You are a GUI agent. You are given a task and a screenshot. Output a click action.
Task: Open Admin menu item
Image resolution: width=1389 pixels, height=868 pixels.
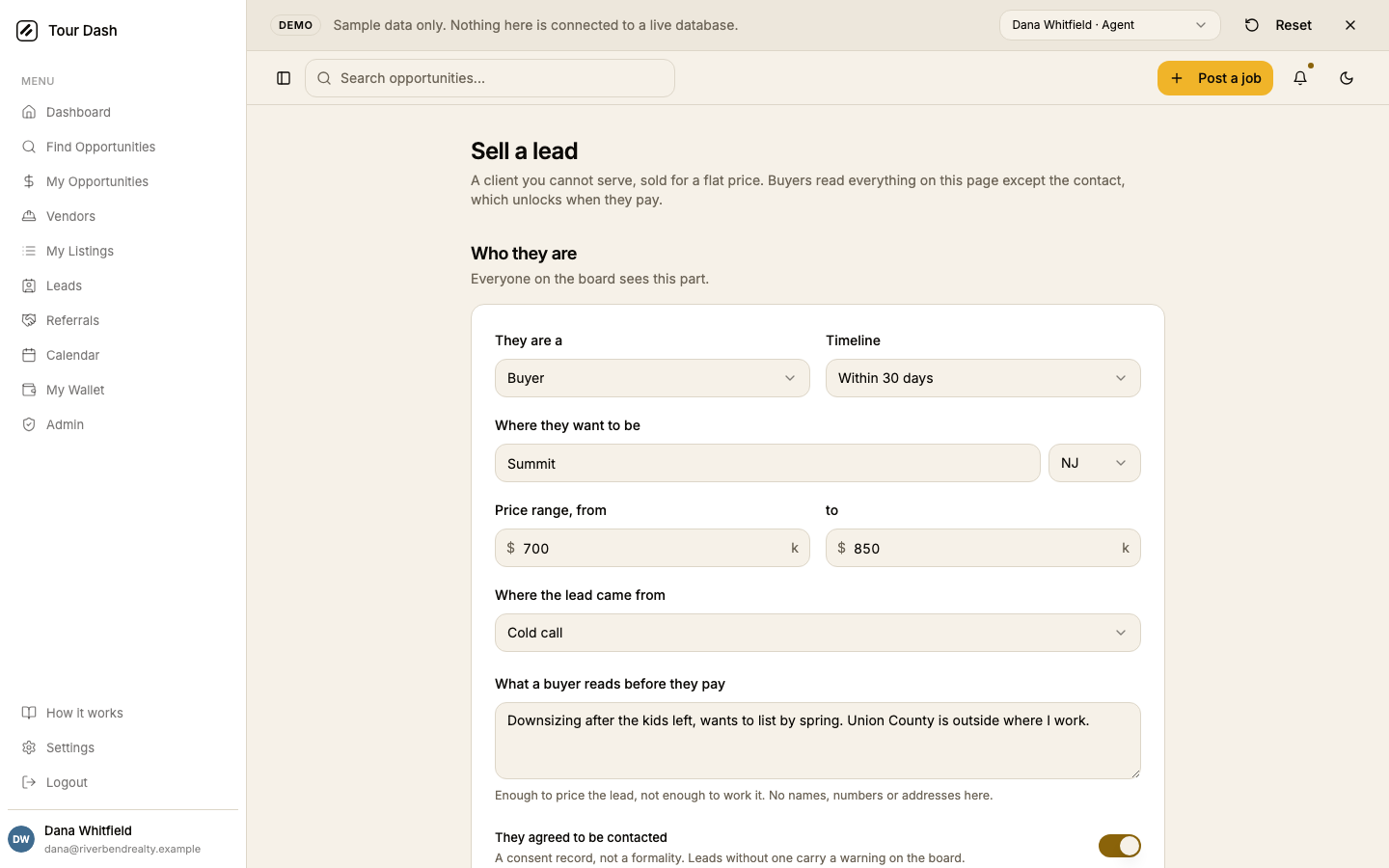[x=123, y=424]
